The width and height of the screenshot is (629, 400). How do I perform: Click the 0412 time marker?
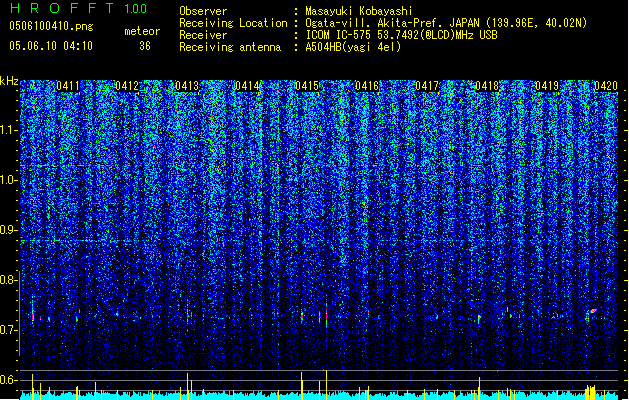point(127,86)
